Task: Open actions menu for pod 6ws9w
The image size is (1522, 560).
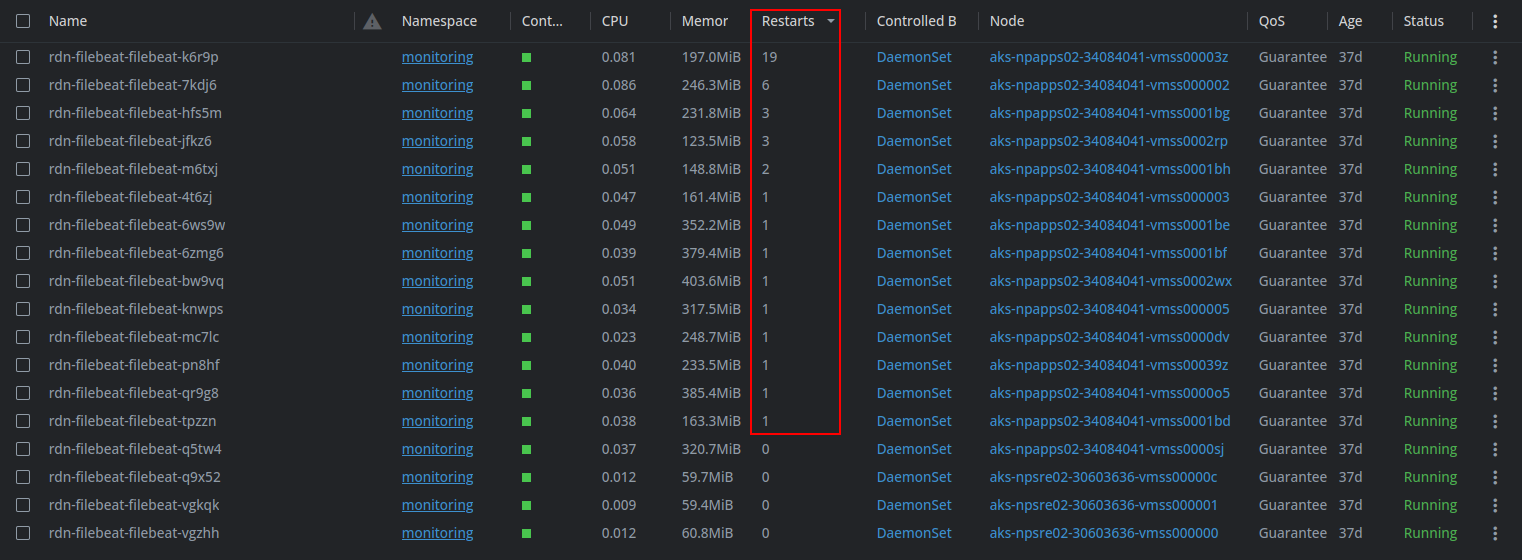Action: coord(1495,225)
